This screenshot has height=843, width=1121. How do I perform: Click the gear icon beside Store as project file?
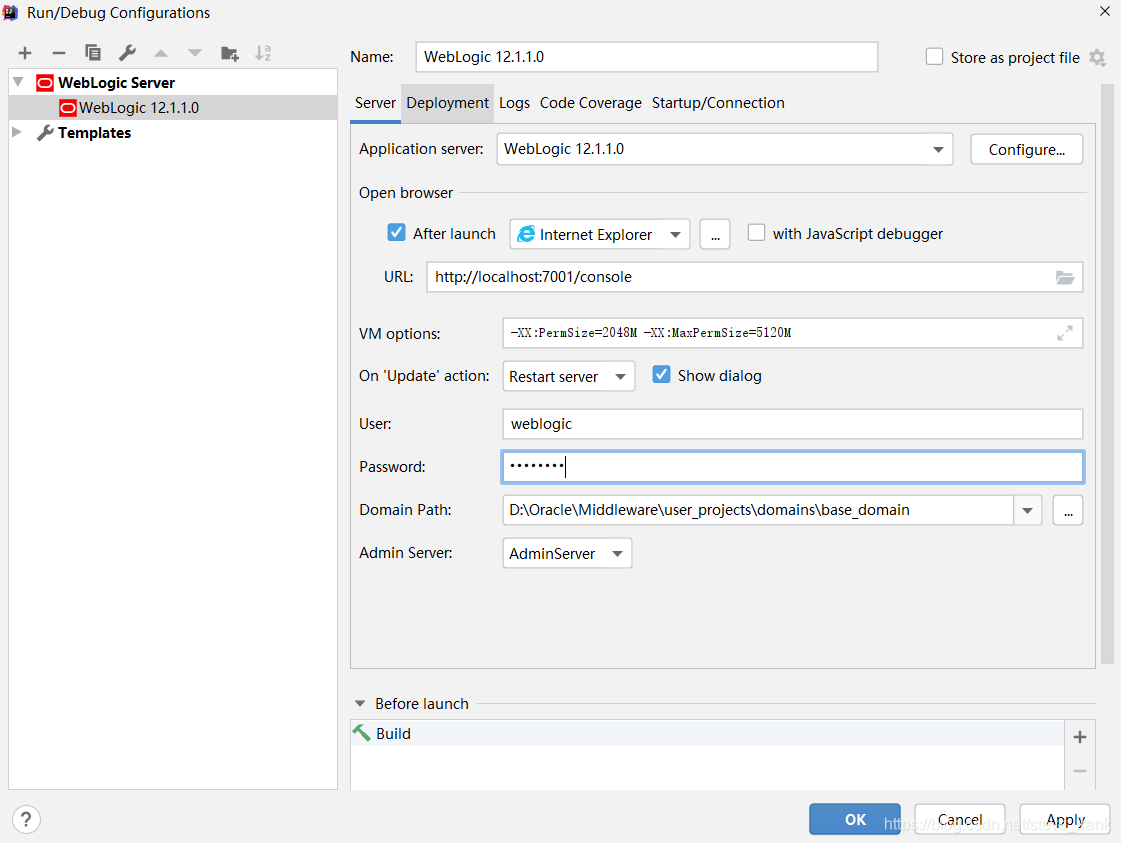point(1097,57)
